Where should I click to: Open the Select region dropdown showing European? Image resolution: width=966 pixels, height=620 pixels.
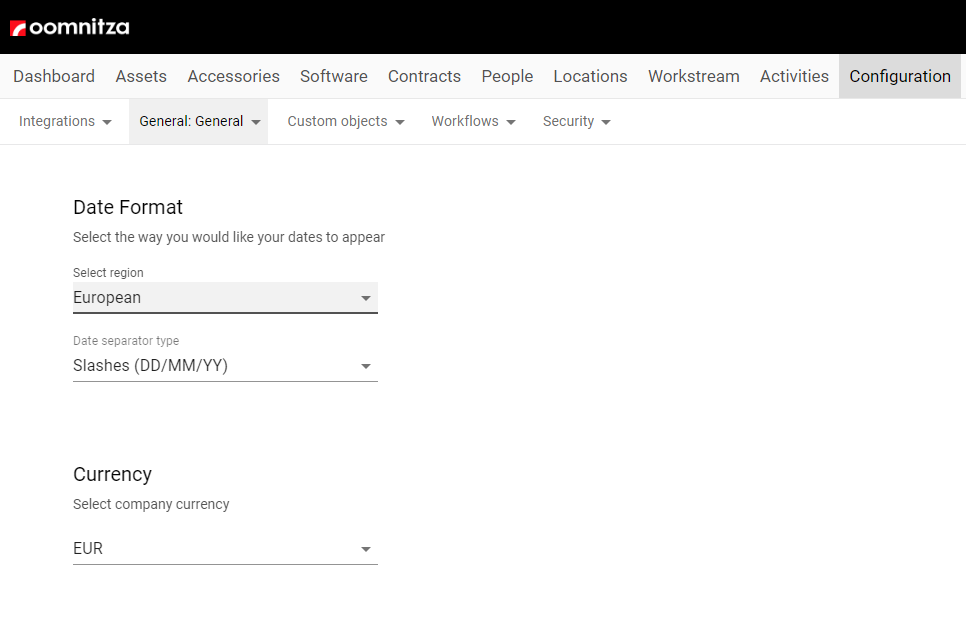tap(225, 298)
